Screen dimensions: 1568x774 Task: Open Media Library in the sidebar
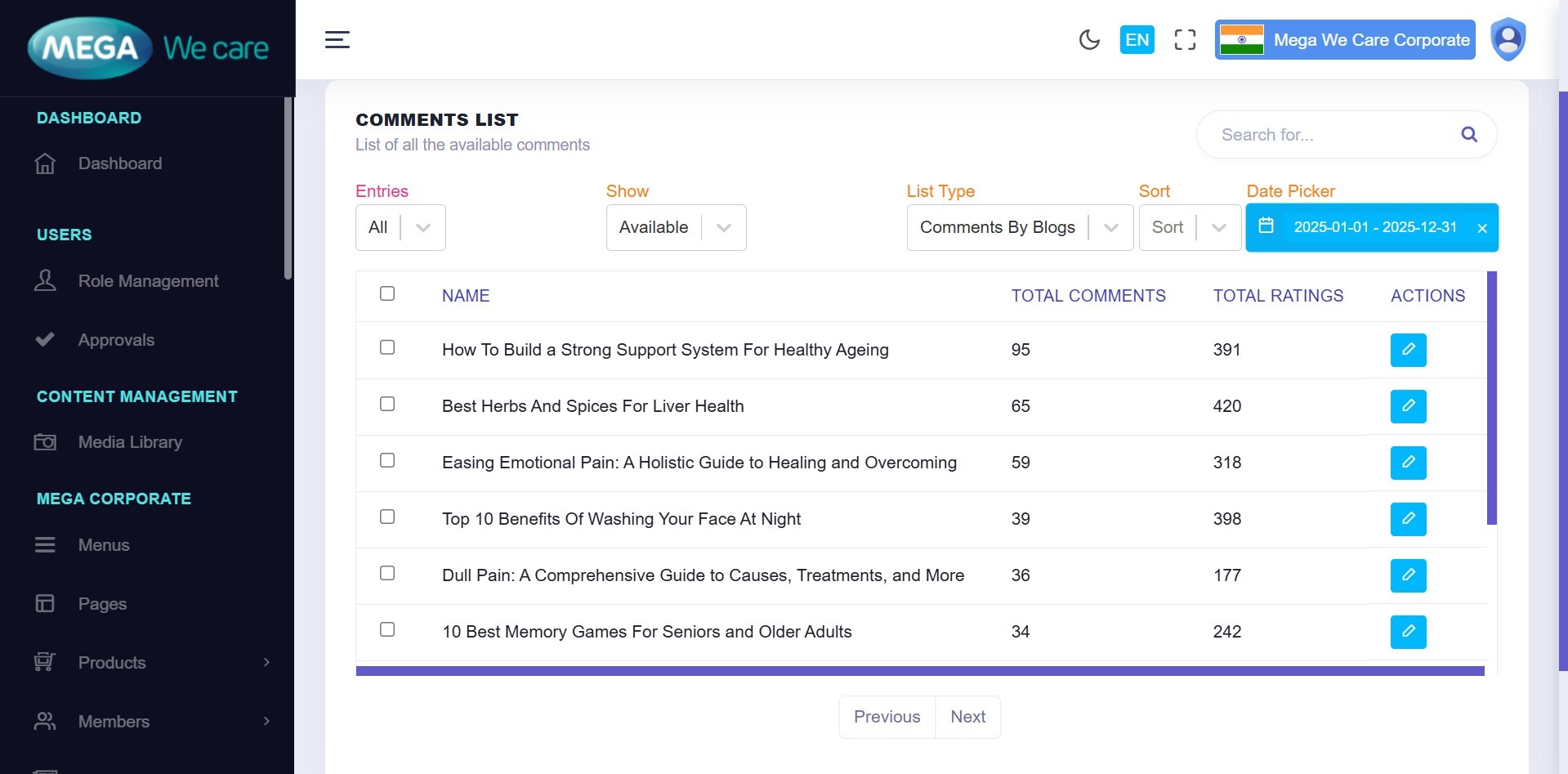point(130,442)
